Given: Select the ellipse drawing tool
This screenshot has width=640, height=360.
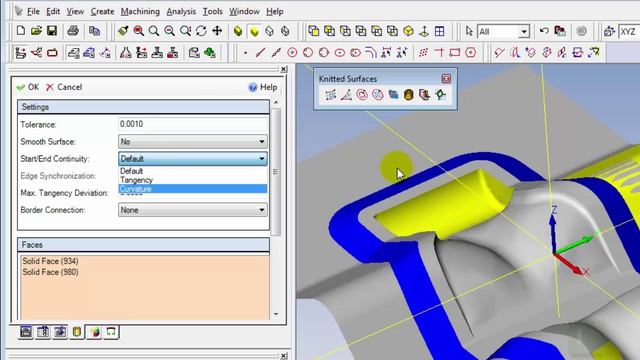Looking at the screenshot, I should [340, 53].
